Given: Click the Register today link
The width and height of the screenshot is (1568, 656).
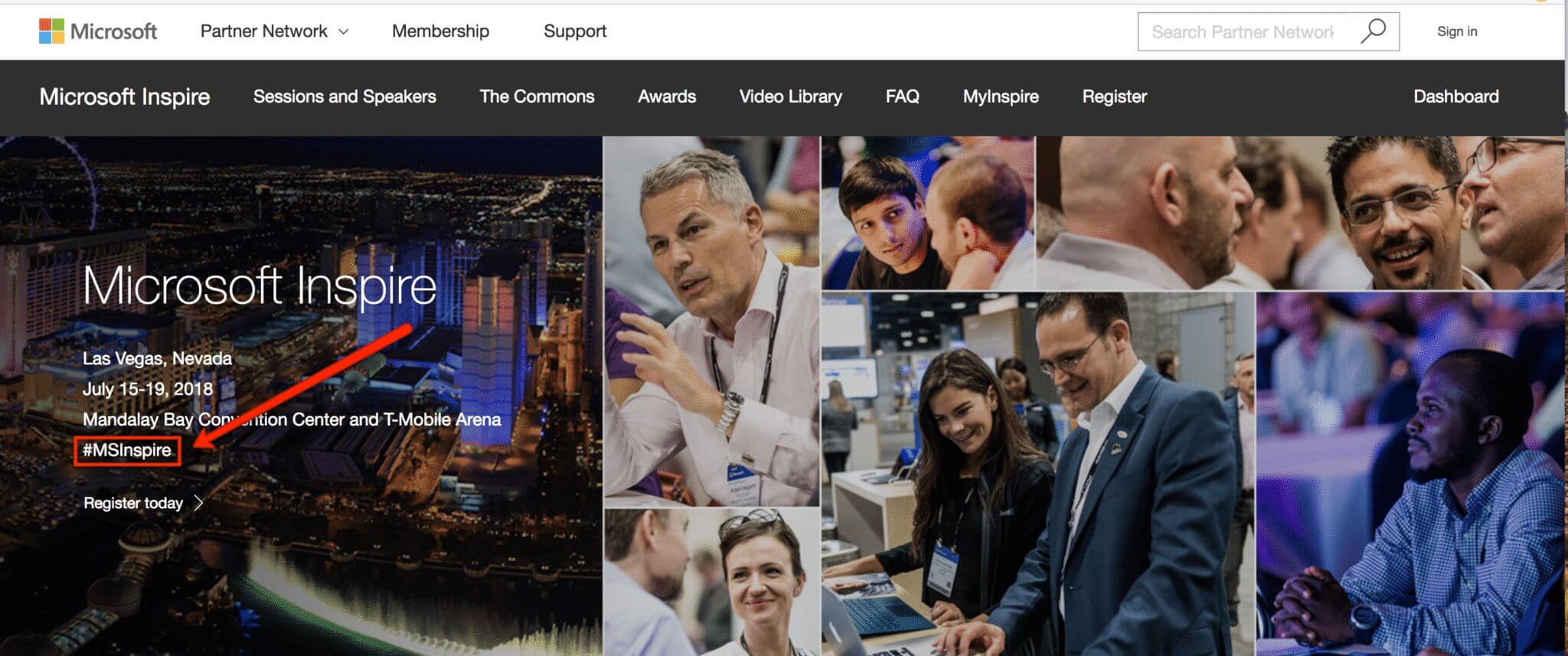Looking at the screenshot, I should [133, 503].
